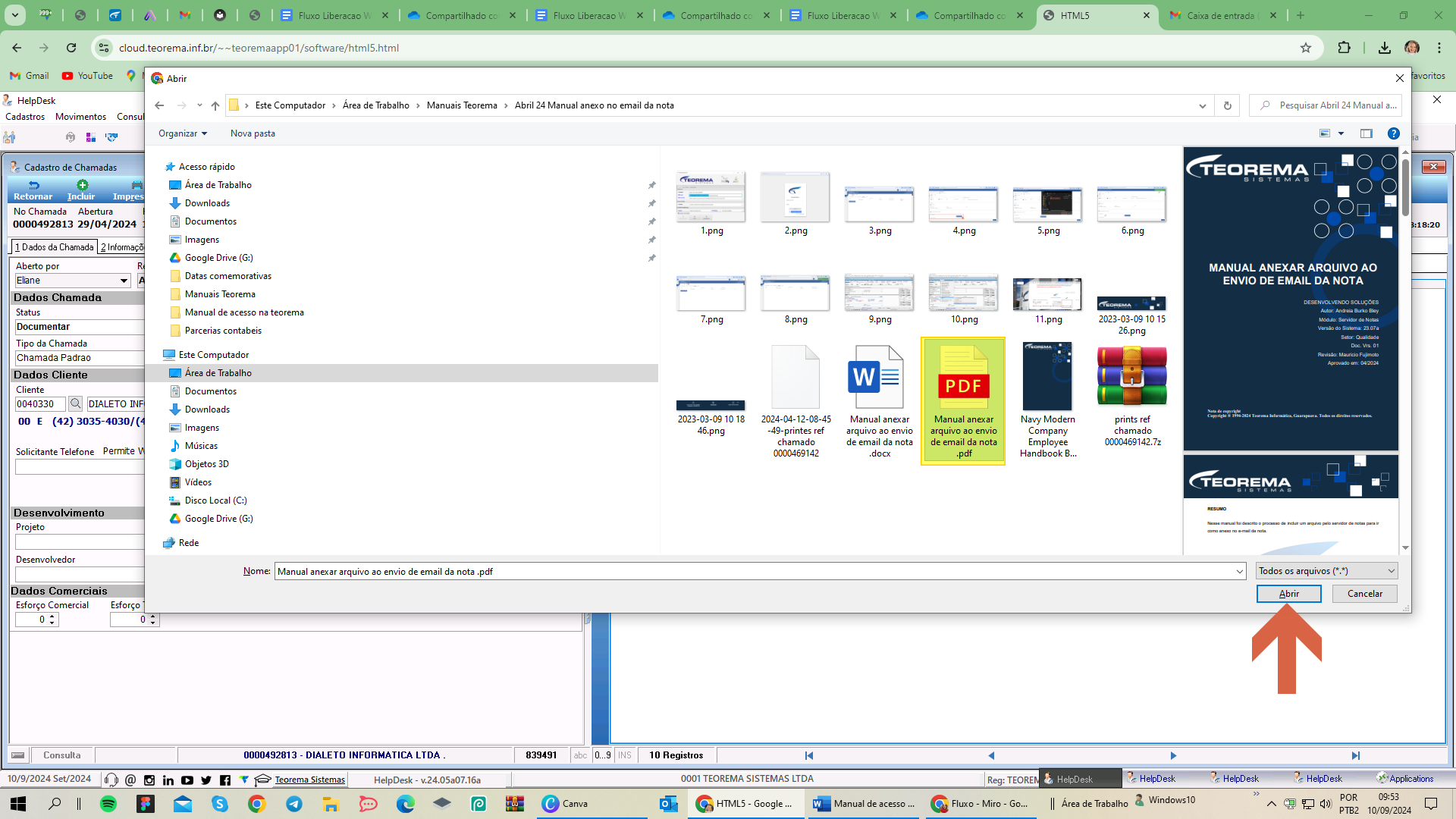
Task: Click Nova pasta in the dialog toolbar
Action: pyautogui.click(x=253, y=133)
